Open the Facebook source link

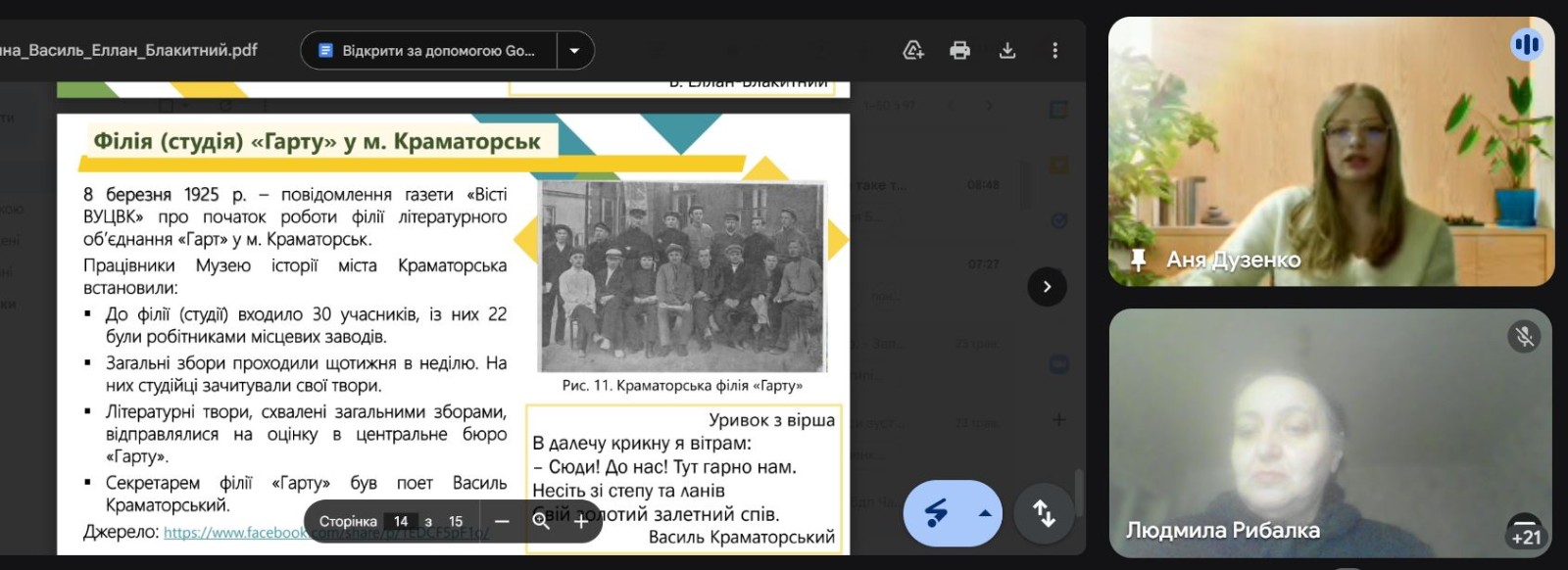point(326,533)
